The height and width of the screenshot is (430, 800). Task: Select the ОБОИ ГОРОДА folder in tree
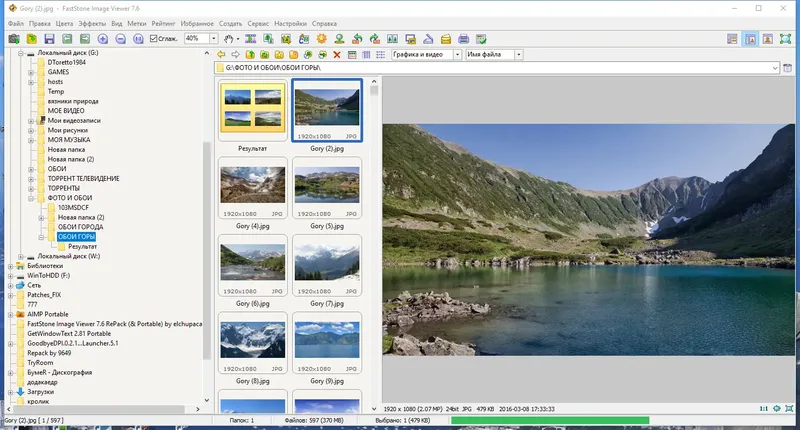coord(80,227)
